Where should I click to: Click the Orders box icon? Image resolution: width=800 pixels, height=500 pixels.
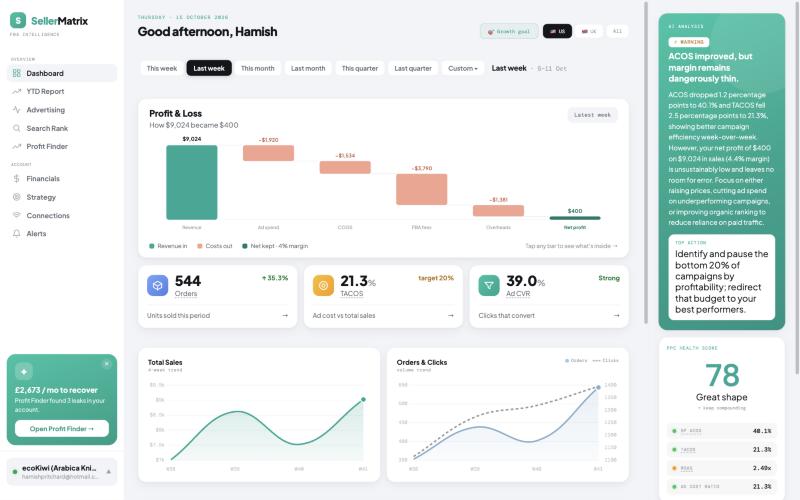coord(158,286)
